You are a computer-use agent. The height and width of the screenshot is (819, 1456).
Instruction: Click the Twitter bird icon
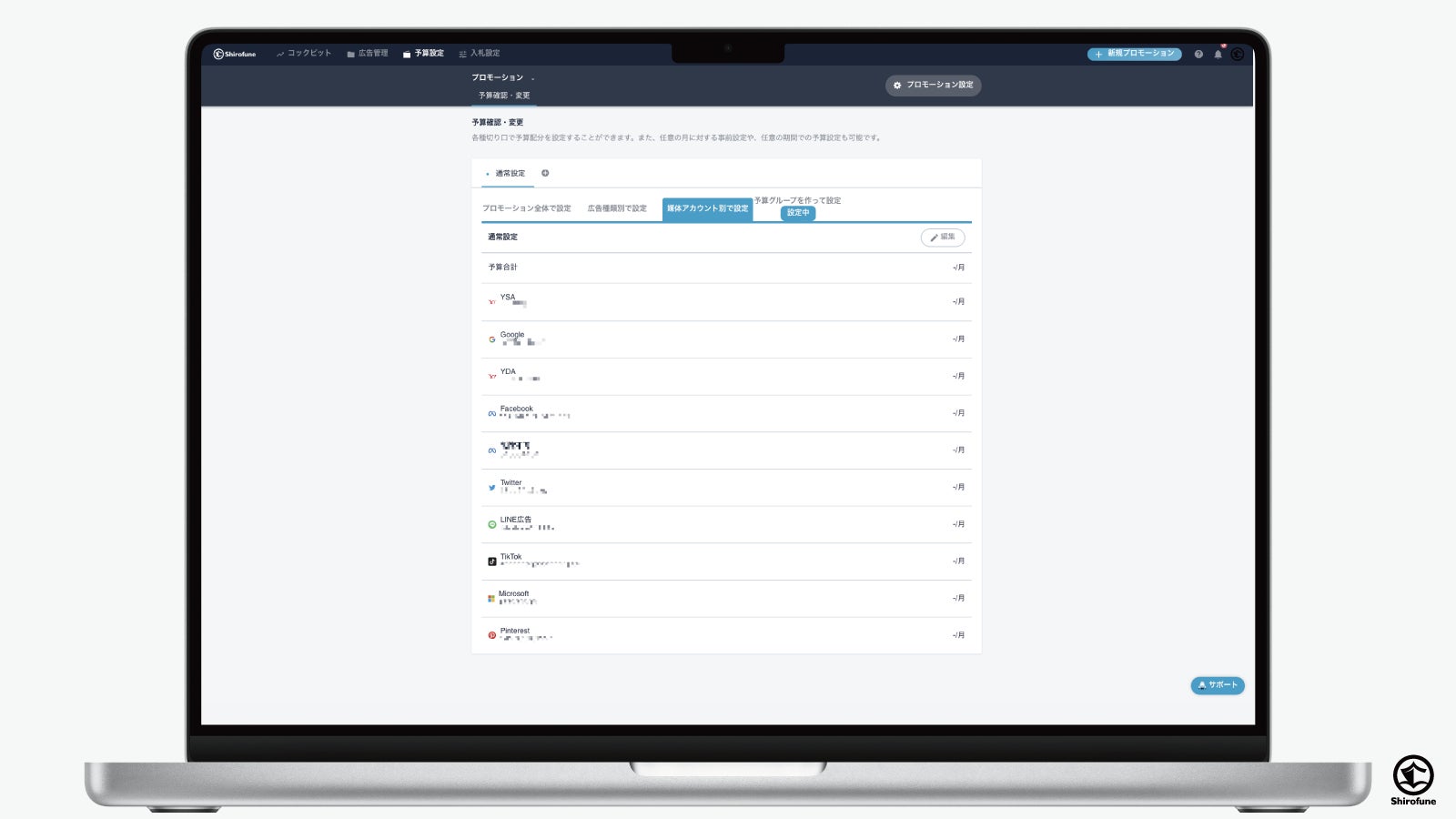point(492,488)
